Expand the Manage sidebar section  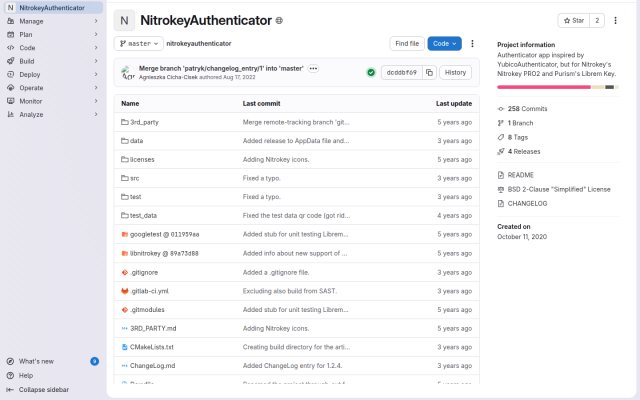[53, 21]
